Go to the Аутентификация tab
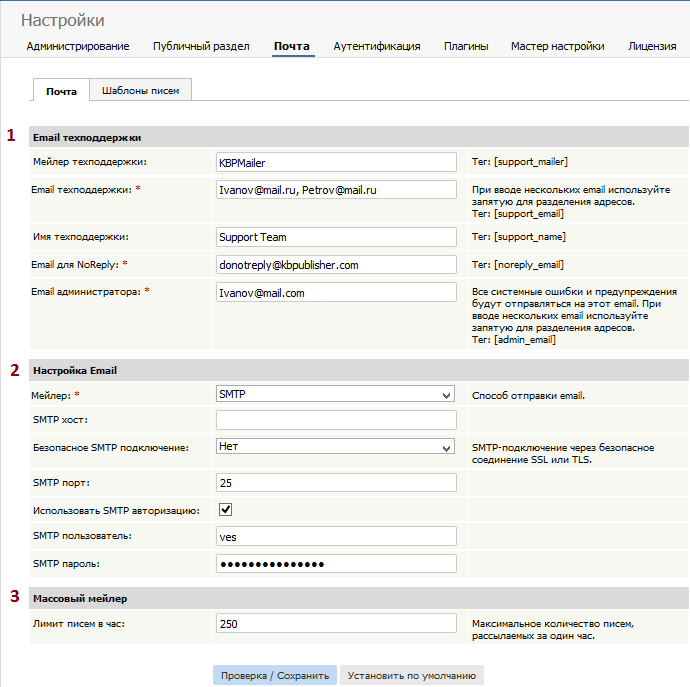 point(377,46)
